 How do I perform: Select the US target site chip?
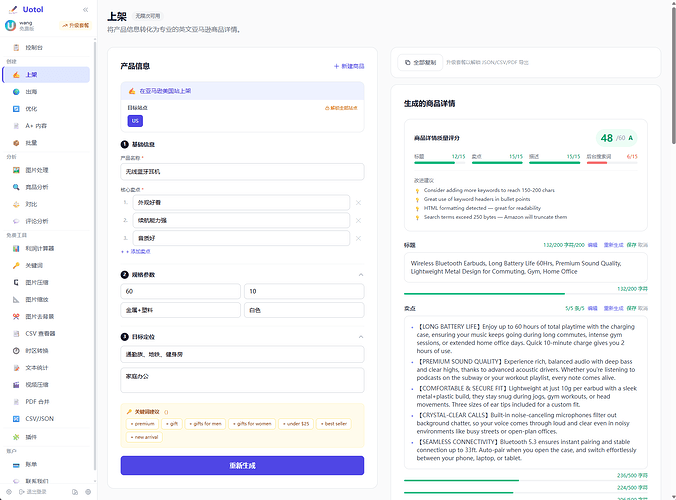[135, 121]
